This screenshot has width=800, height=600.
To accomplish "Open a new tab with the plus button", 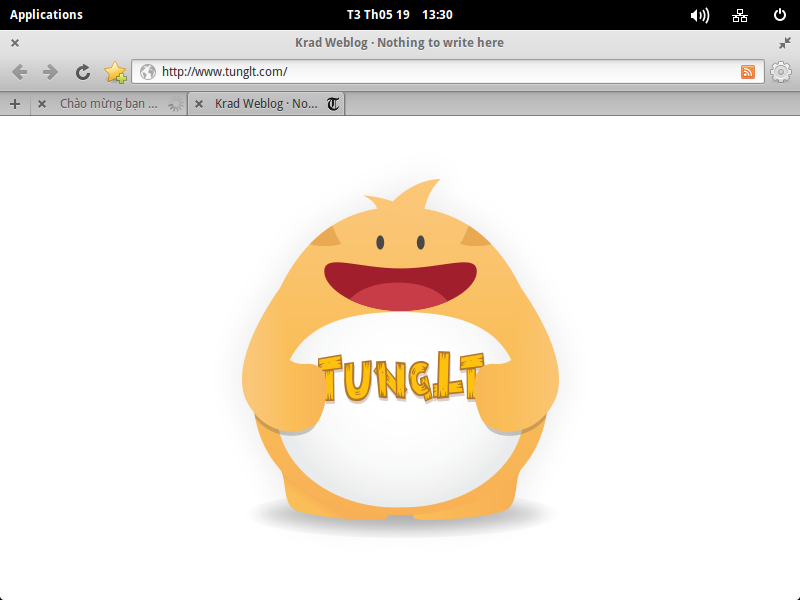I will coord(15,104).
